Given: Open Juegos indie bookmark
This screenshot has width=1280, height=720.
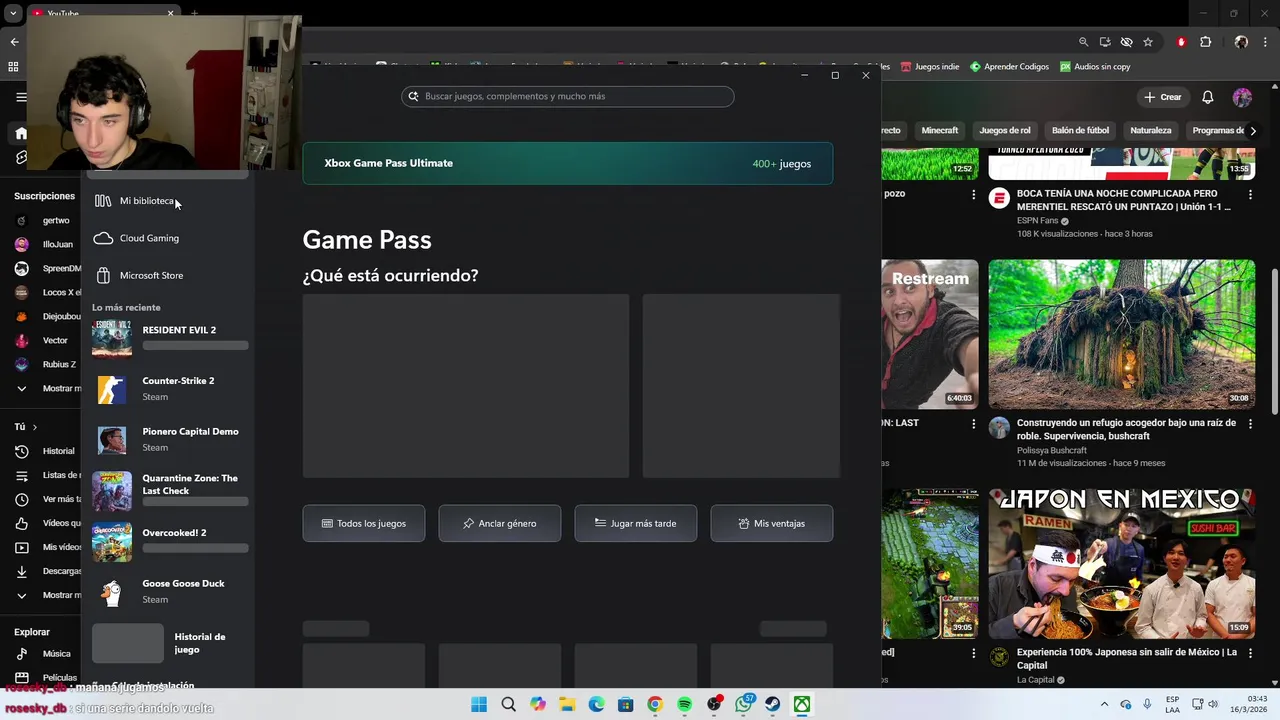Looking at the screenshot, I should [x=930, y=67].
